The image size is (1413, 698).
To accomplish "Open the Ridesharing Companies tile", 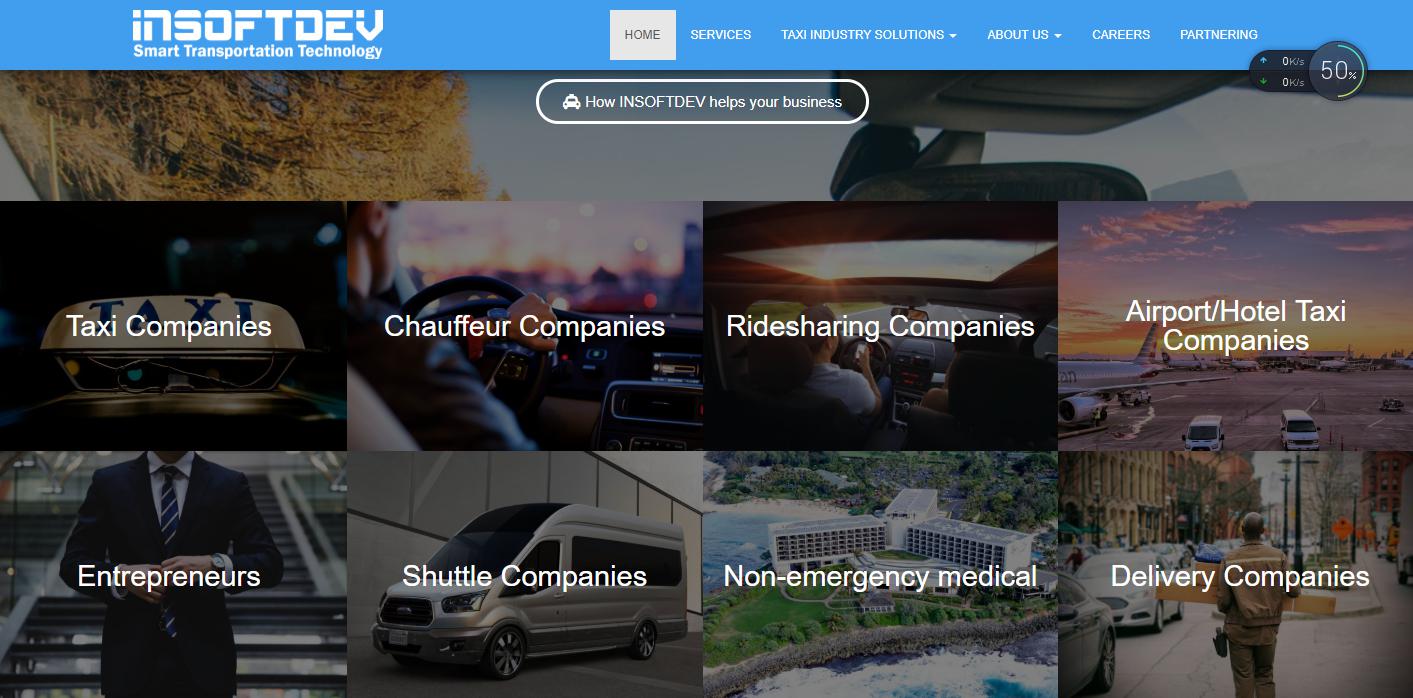I will pos(880,326).
